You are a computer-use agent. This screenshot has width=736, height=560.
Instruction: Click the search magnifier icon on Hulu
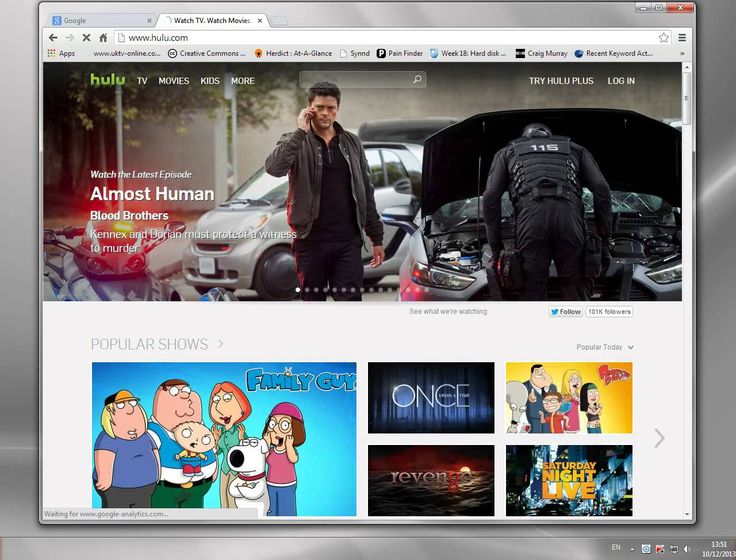pyautogui.click(x=417, y=79)
